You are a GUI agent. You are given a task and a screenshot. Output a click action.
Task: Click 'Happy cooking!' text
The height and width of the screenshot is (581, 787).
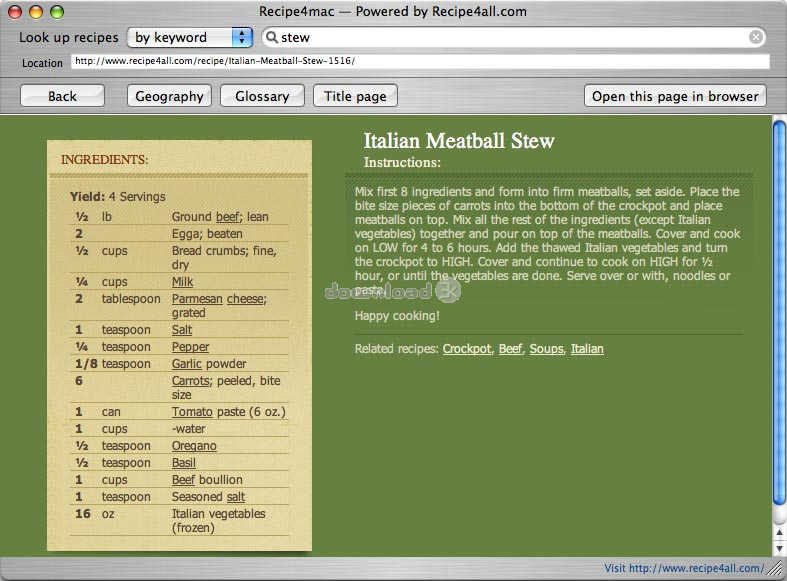coord(397,316)
